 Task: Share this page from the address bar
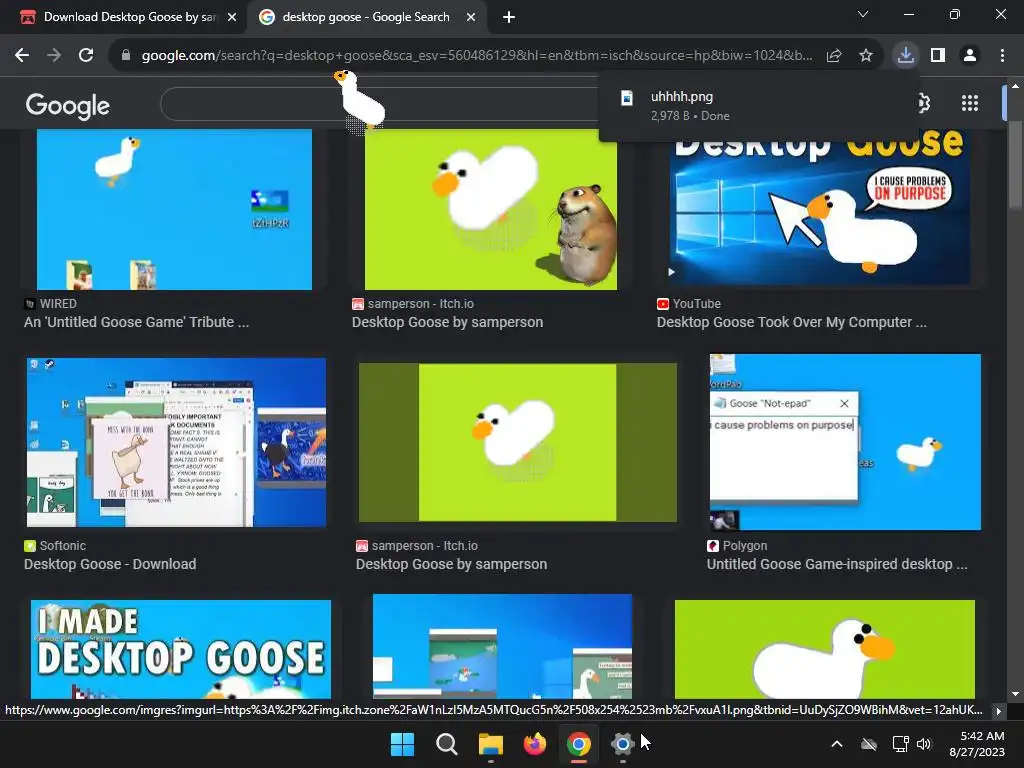(x=834, y=56)
